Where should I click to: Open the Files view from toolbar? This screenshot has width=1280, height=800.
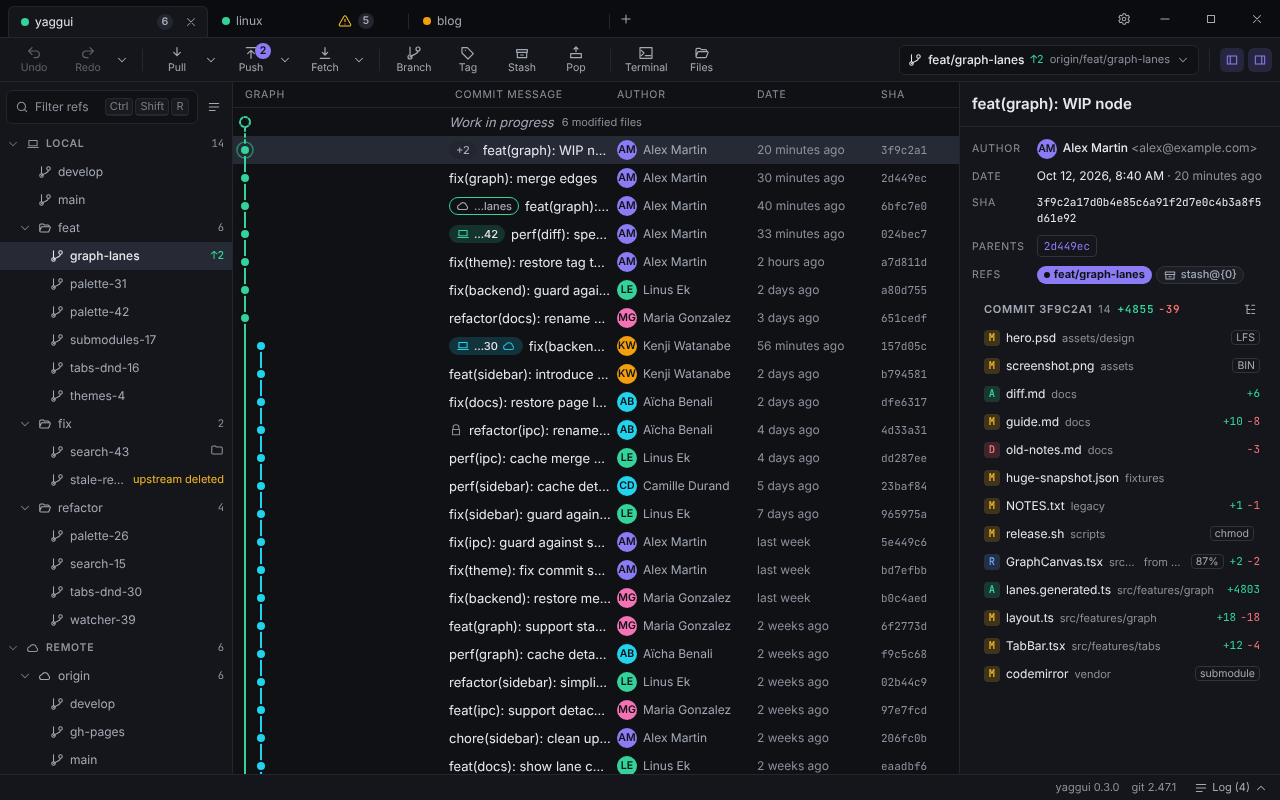[x=702, y=59]
